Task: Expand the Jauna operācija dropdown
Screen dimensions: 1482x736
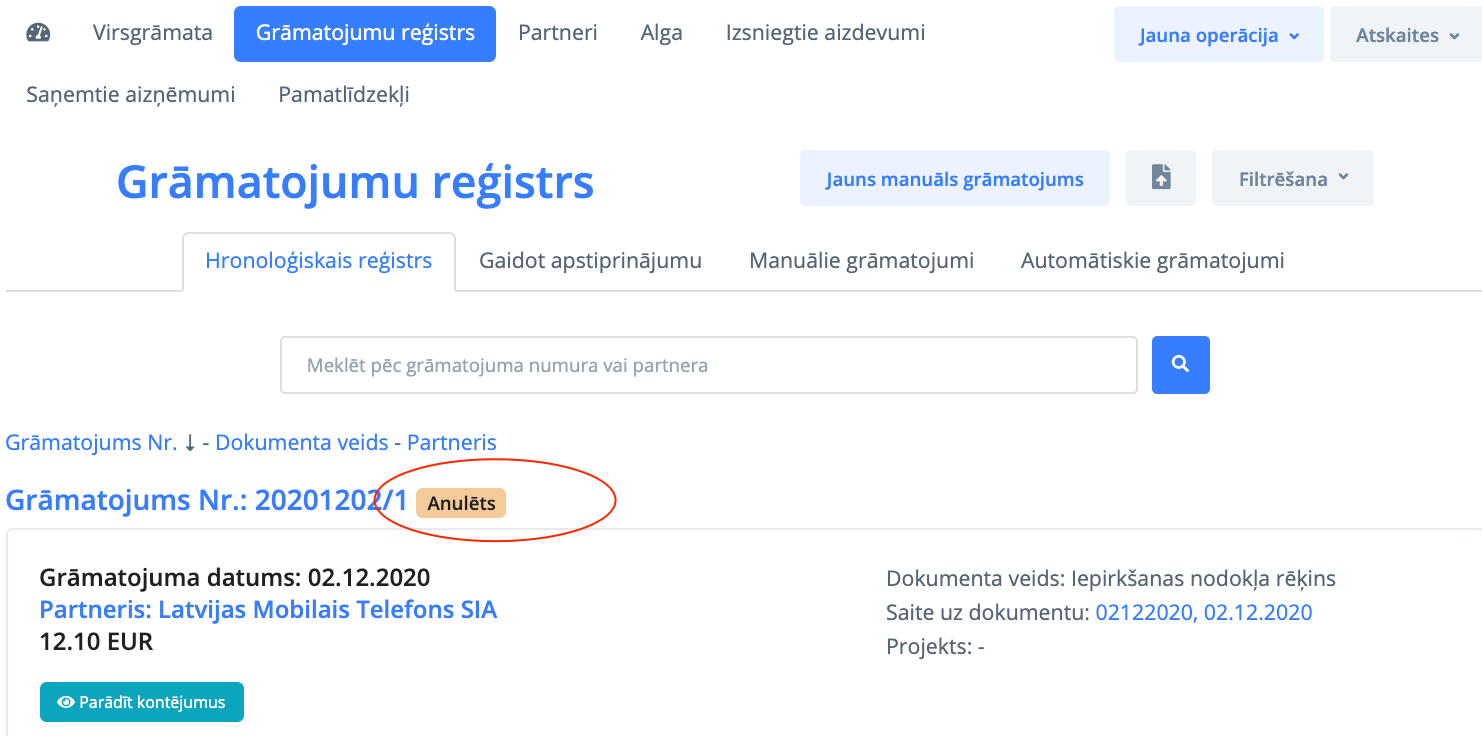Action: pyautogui.click(x=1218, y=35)
